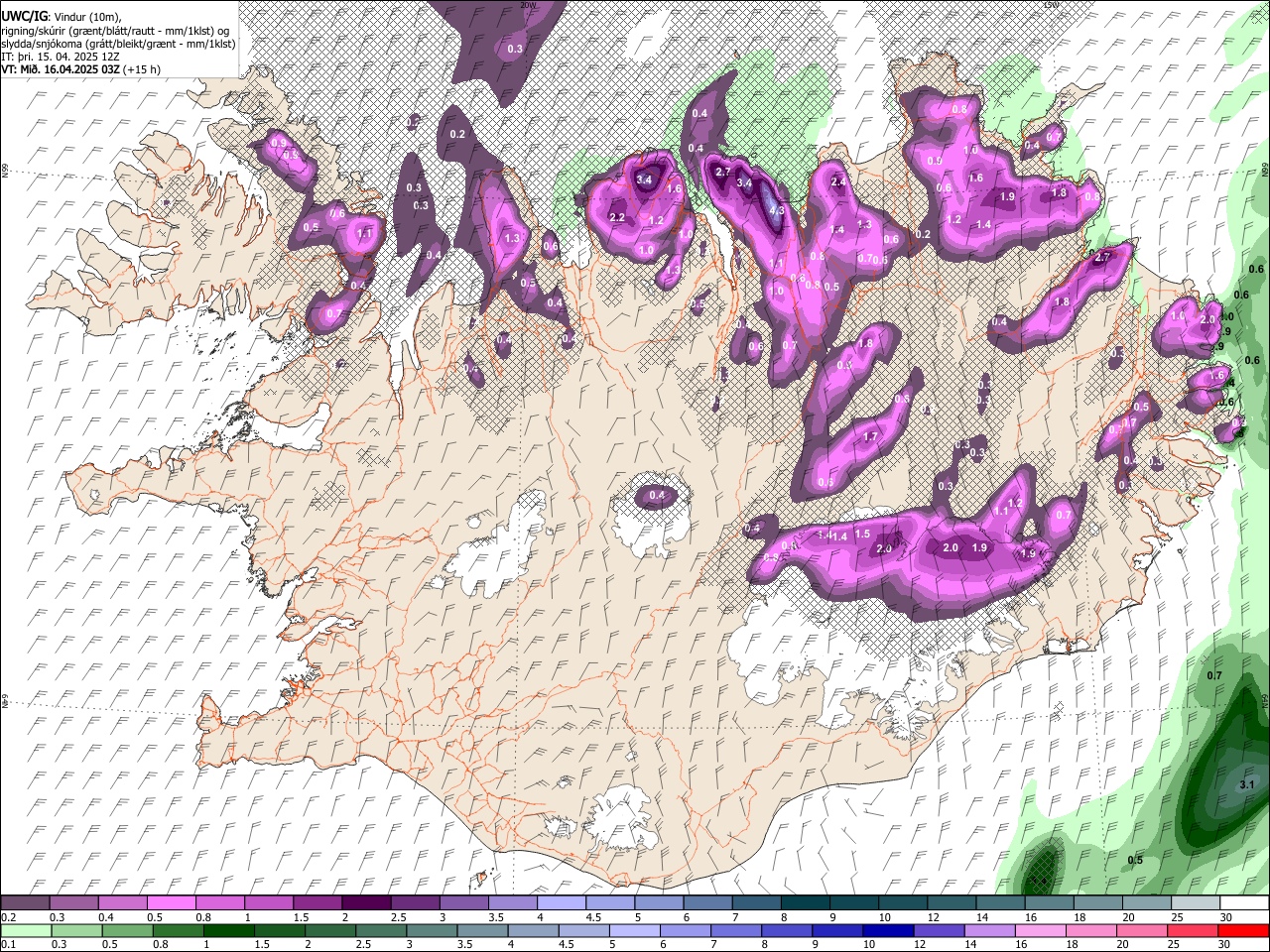Click the 'UWC/IG' title text
This screenshot has height=952, width=1270.
[x=24, y=17]
